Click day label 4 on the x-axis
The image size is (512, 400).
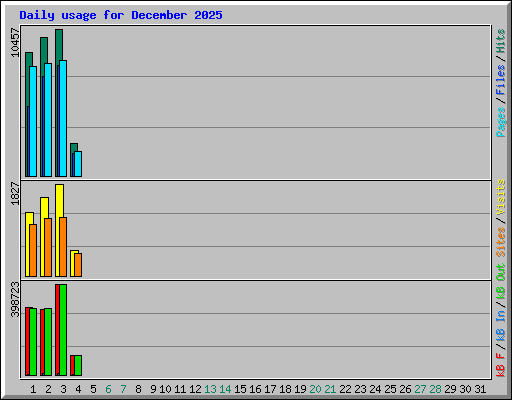[x=78, y=389]
